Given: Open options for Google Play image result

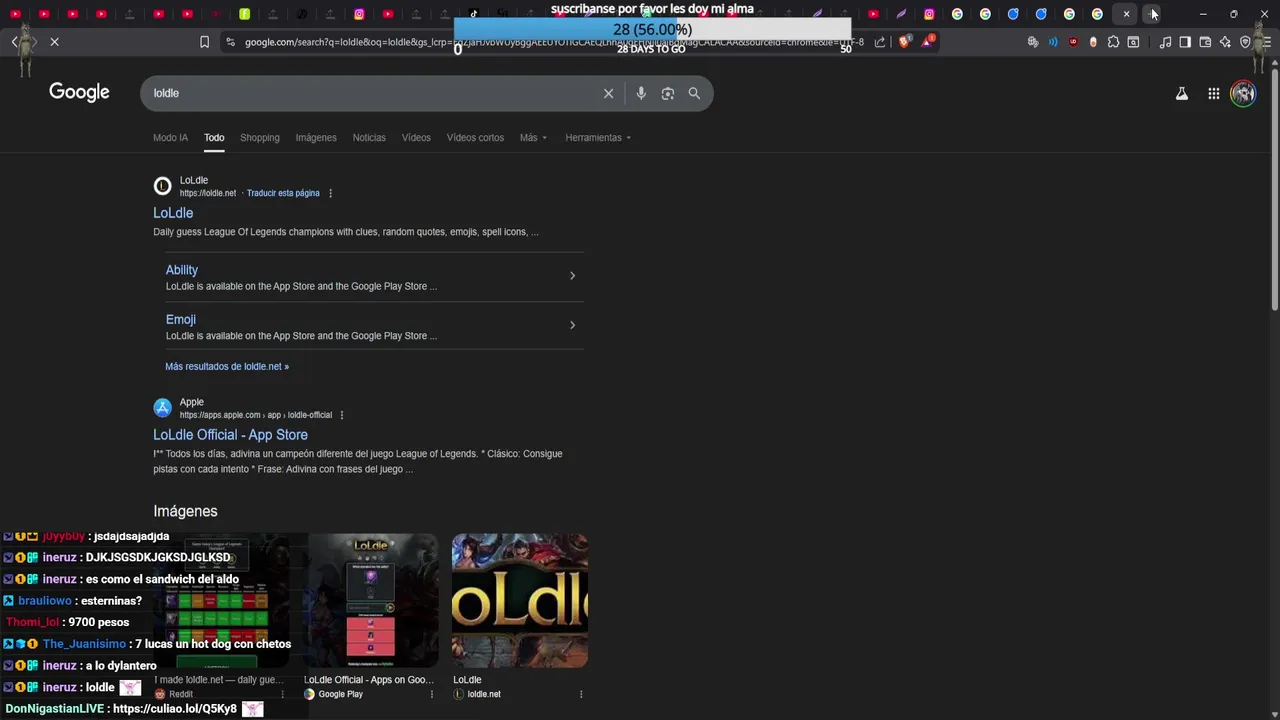Looking at the screenshot, I should [x=433, y=694].
